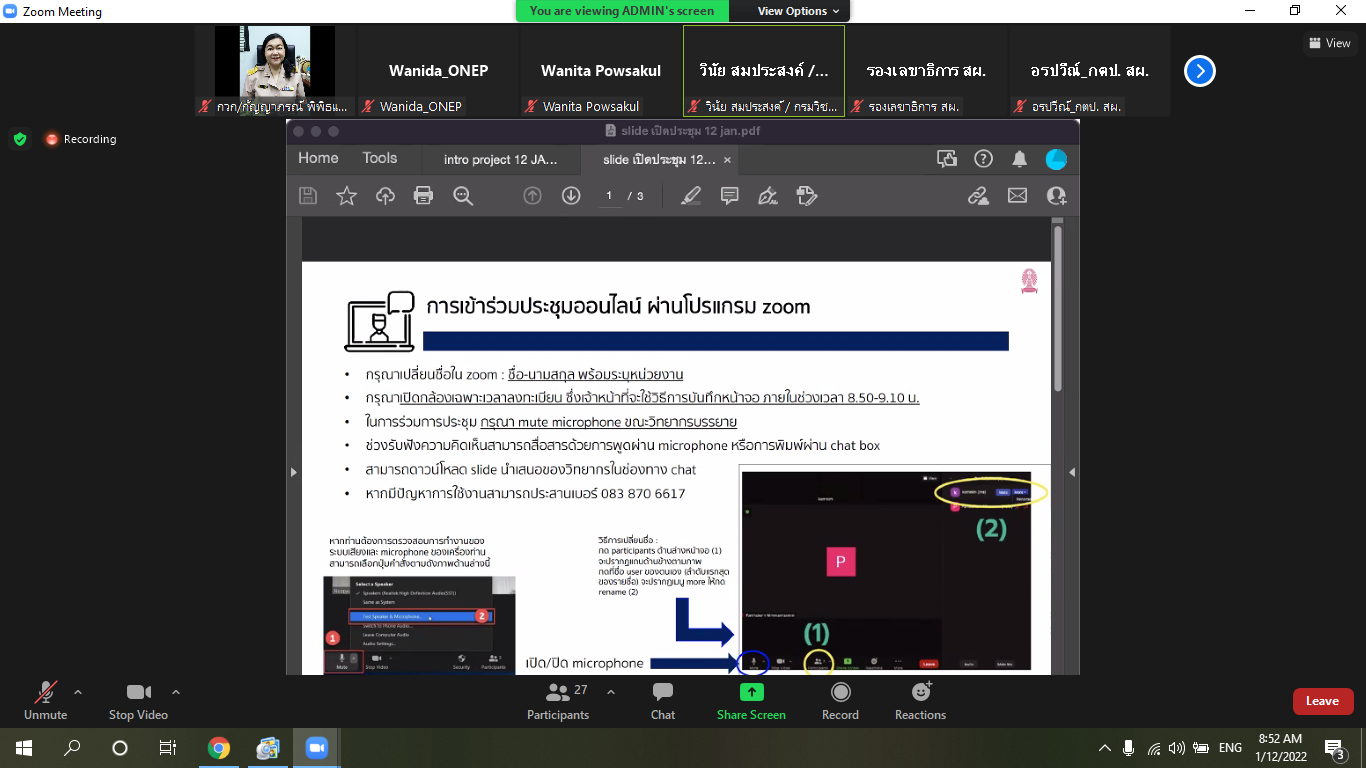Show next participants with blue arrow
Viewport: 1366px width, 768px height.
pos(1200,71)
